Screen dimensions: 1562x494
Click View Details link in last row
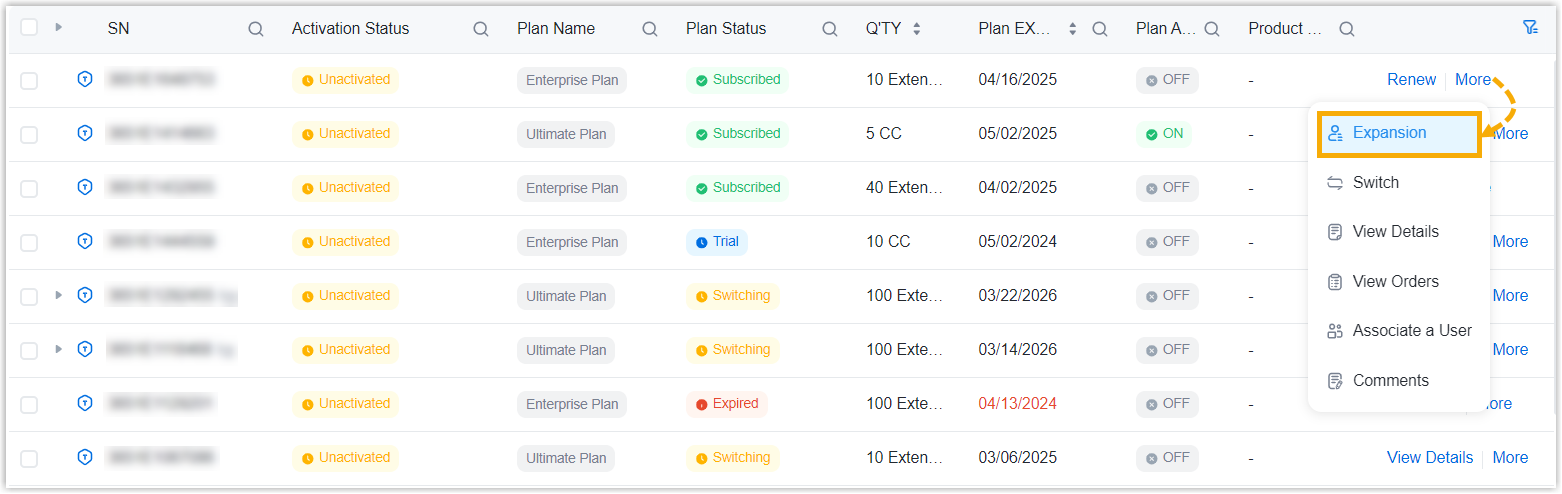pos(1429,458)
